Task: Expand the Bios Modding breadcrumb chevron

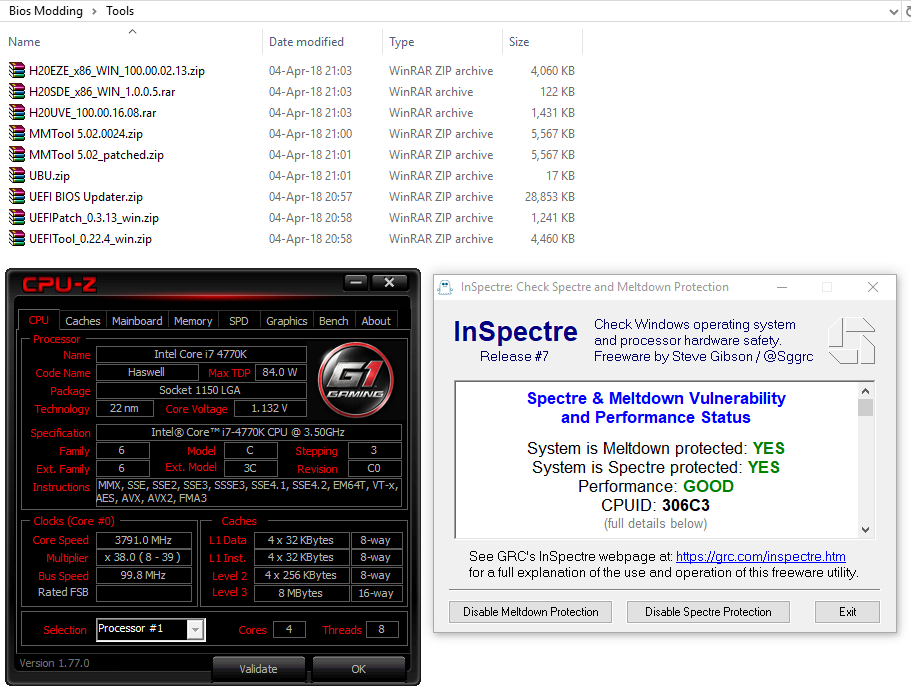Action: (94, 11)
